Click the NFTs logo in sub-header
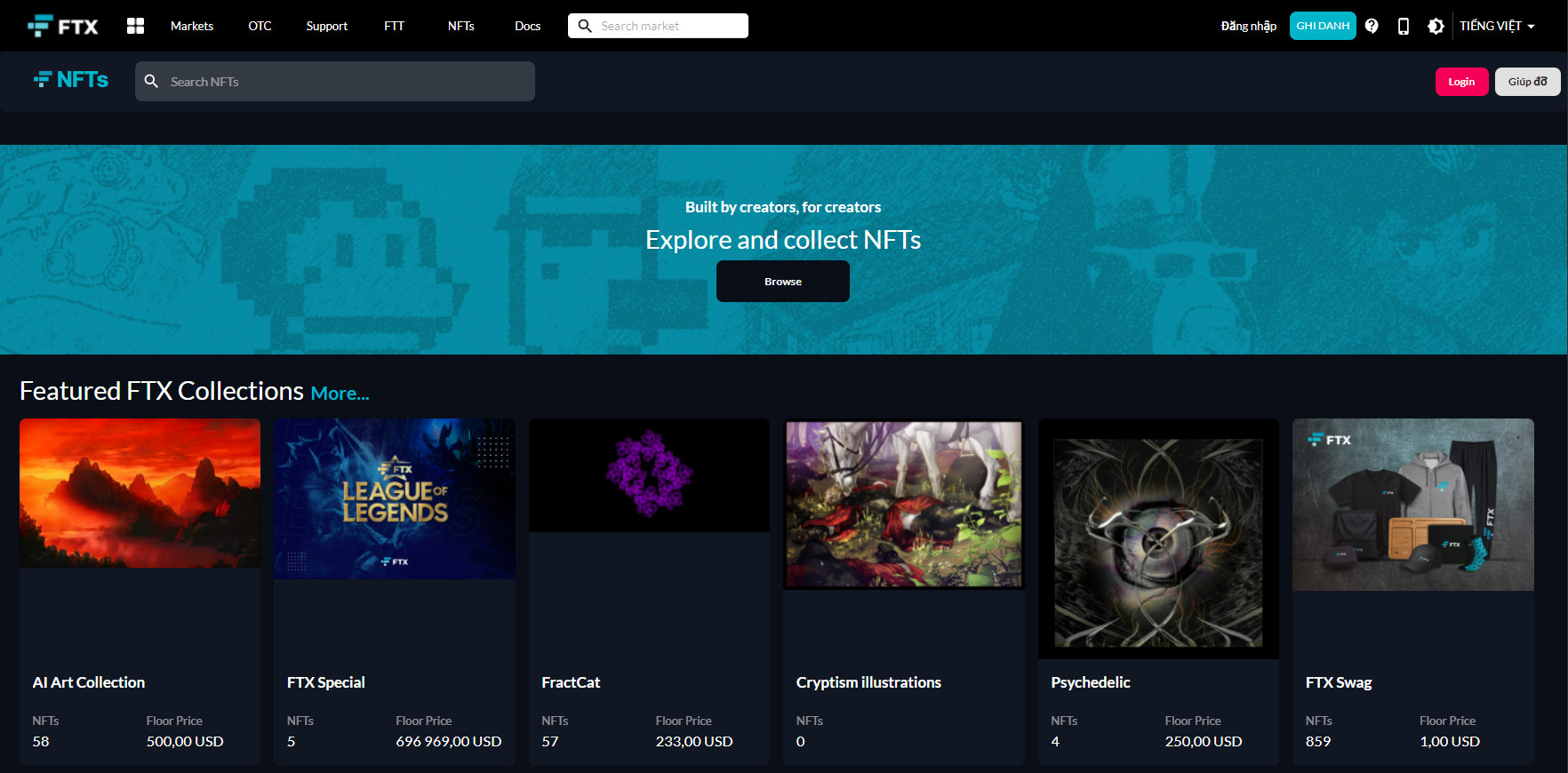 click(71, 80)
